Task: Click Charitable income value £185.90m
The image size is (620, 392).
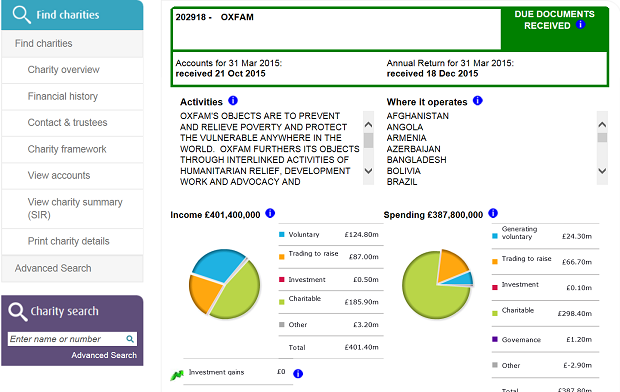Action: [x=361, y=302]
